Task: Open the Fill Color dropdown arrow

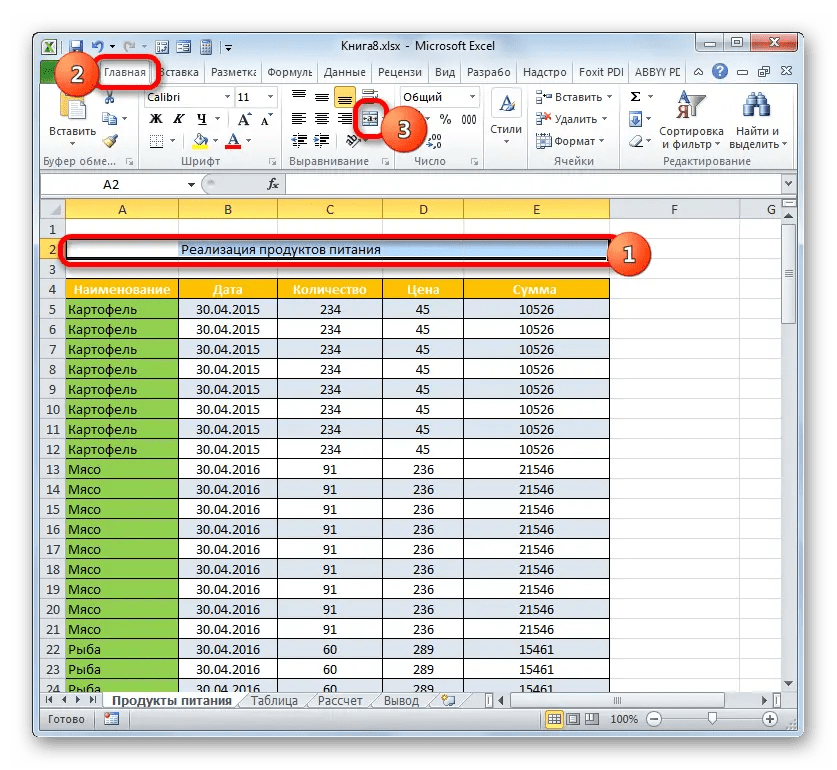Action: point(216,141)
